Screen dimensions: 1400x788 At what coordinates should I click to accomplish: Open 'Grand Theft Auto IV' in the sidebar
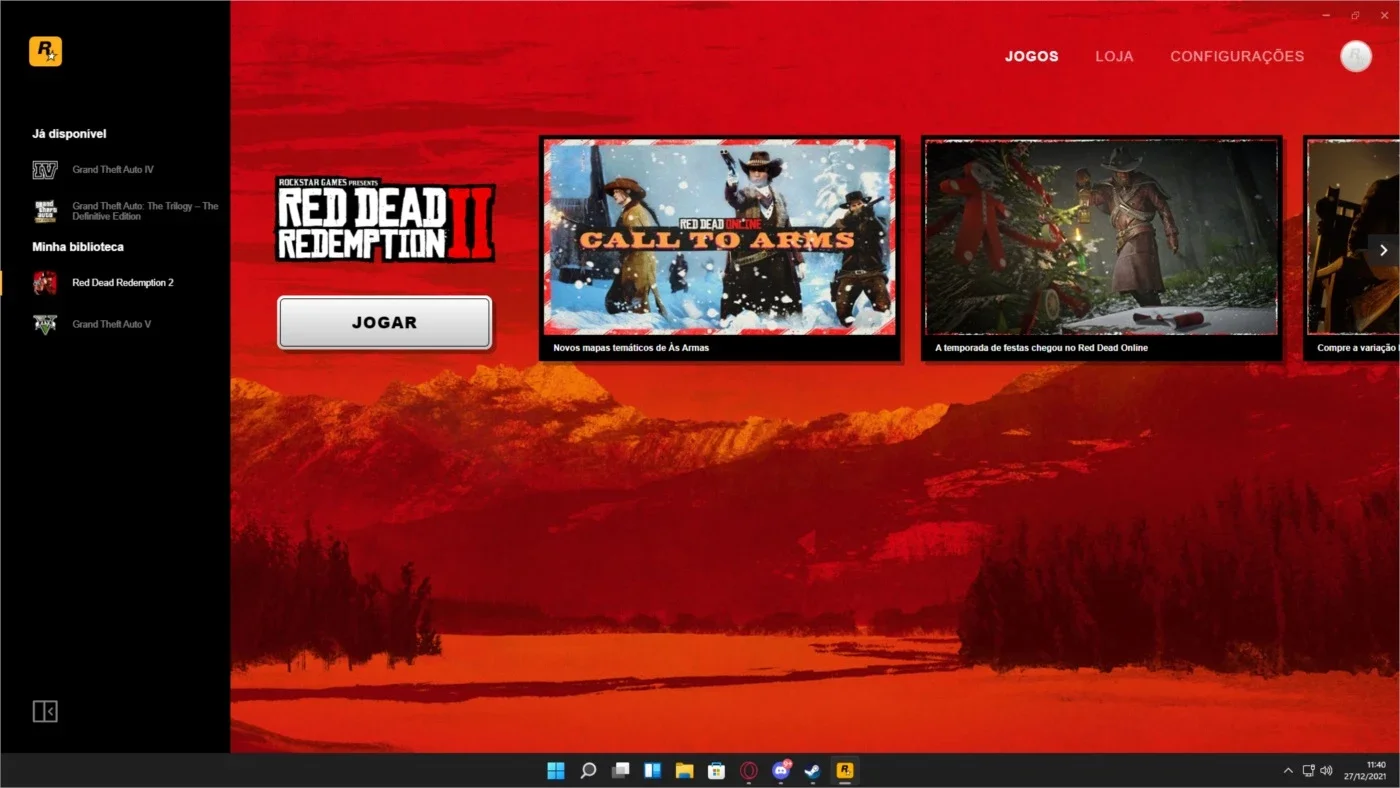click(x=113, y=170)
